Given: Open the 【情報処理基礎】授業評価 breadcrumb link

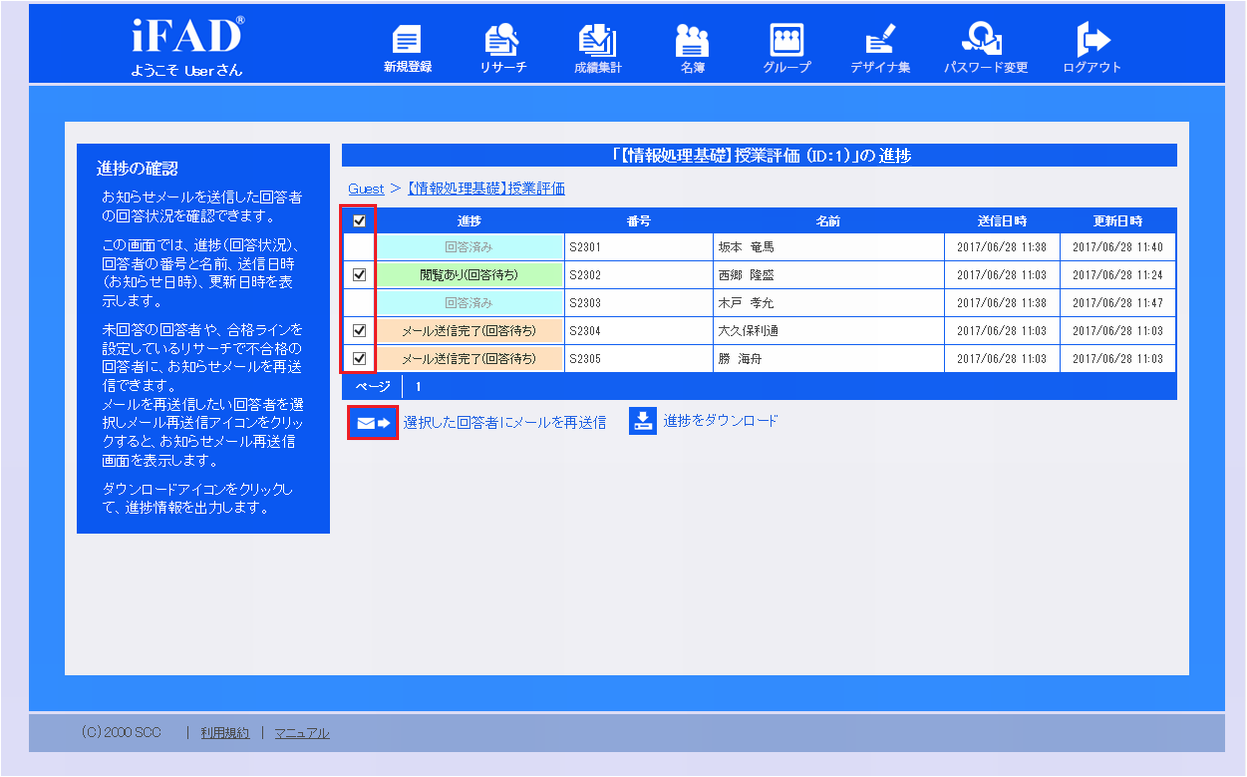Looking at the screenshot, I should [x=485, y=188].
